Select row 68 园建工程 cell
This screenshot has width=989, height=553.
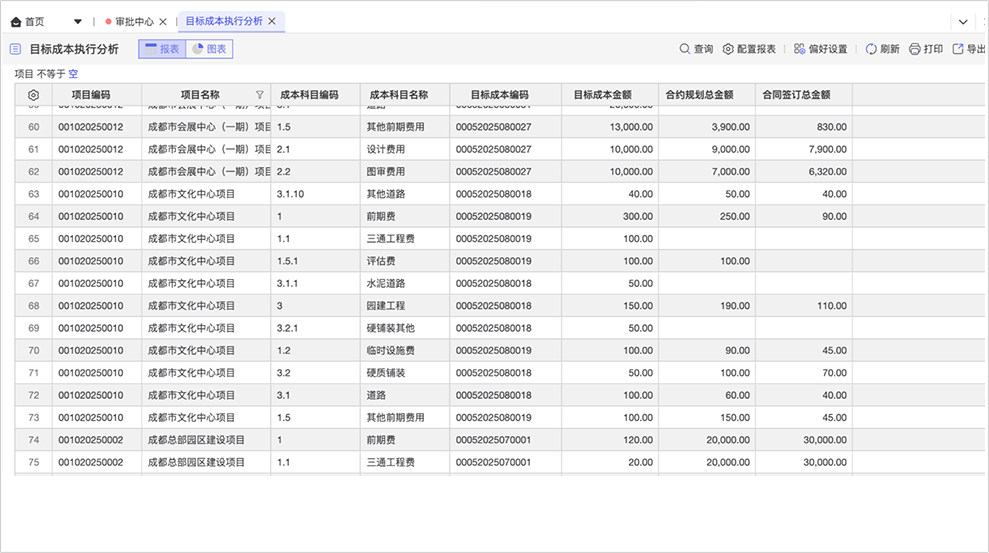[386, 306]
